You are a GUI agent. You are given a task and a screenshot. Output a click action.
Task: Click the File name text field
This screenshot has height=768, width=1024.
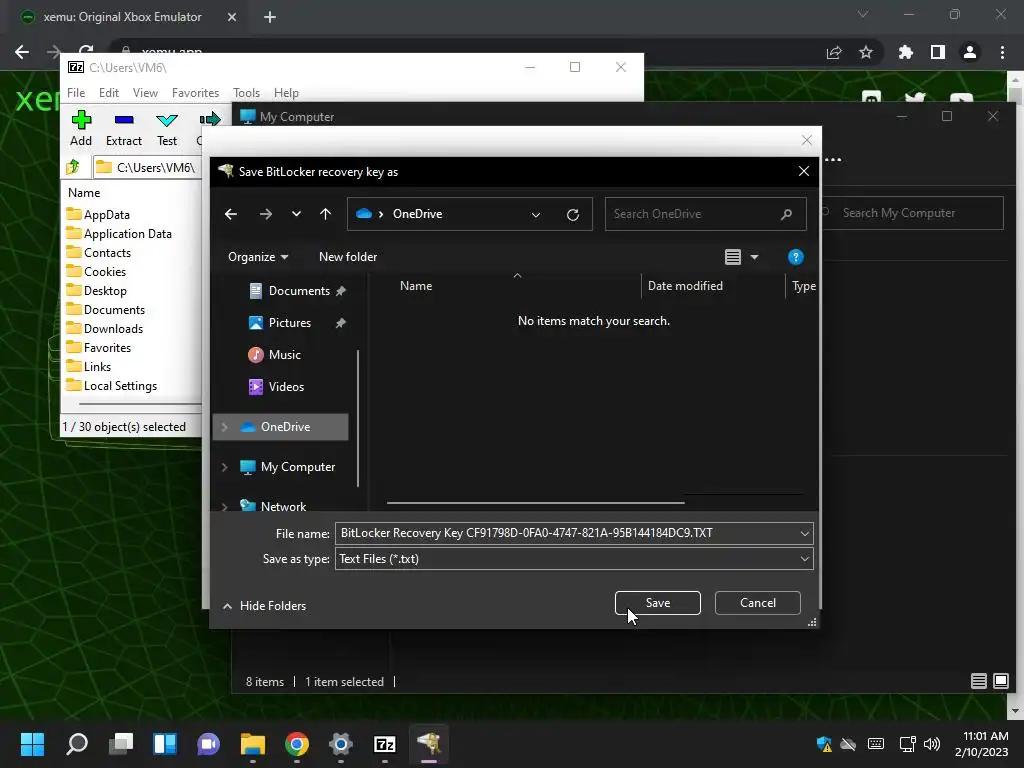coord(566,533)
